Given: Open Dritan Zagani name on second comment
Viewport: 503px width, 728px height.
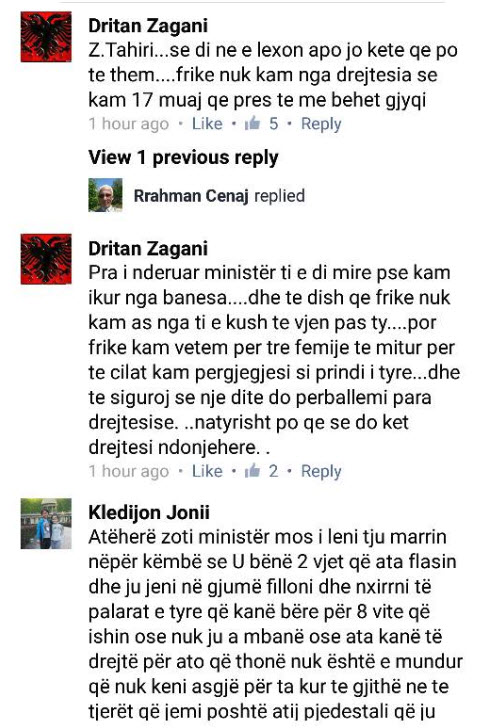Looking at the screenshot, I should click(148, 248).
